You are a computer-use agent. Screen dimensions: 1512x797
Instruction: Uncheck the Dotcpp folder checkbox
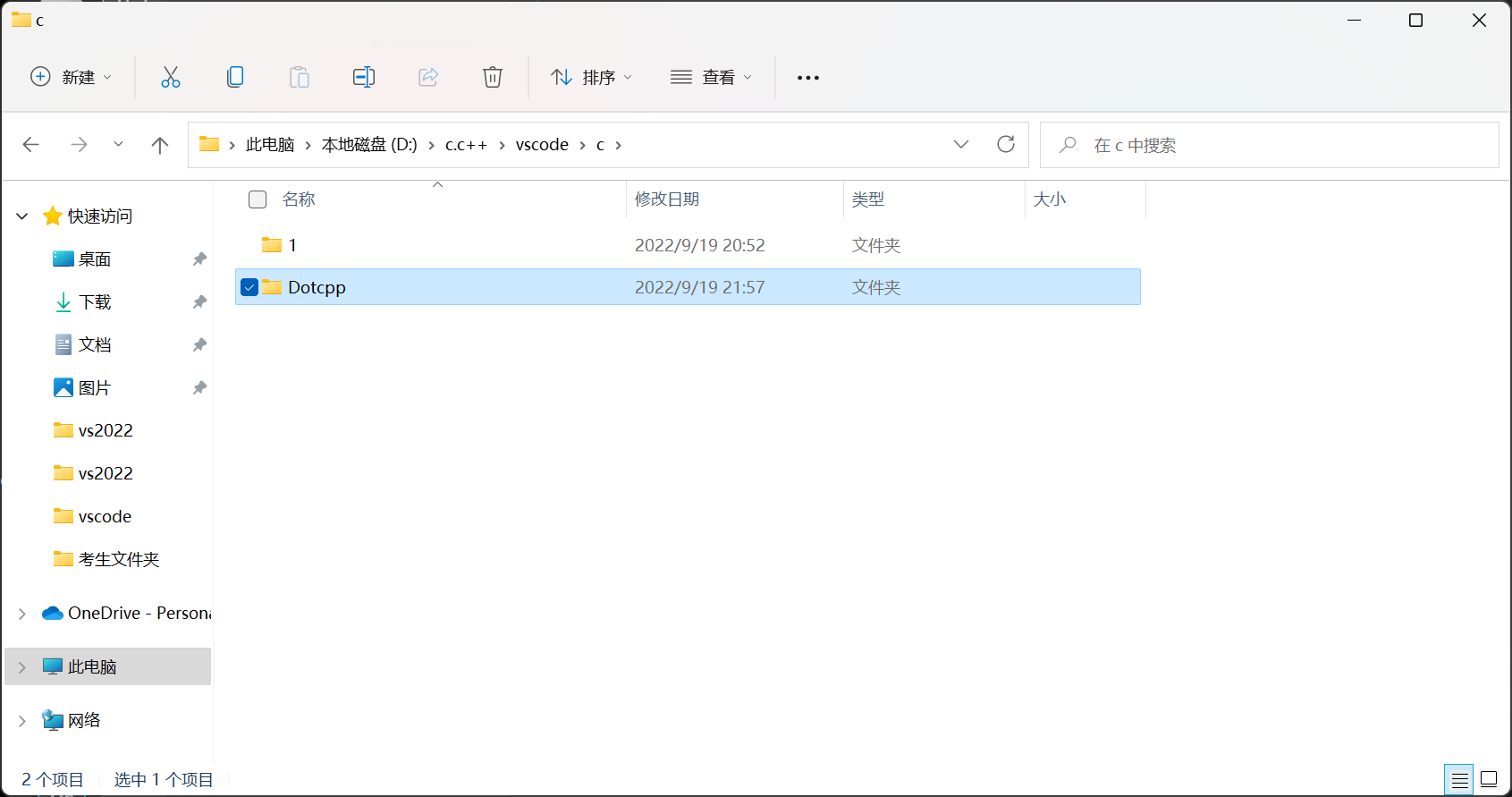[x=249, y=287]
